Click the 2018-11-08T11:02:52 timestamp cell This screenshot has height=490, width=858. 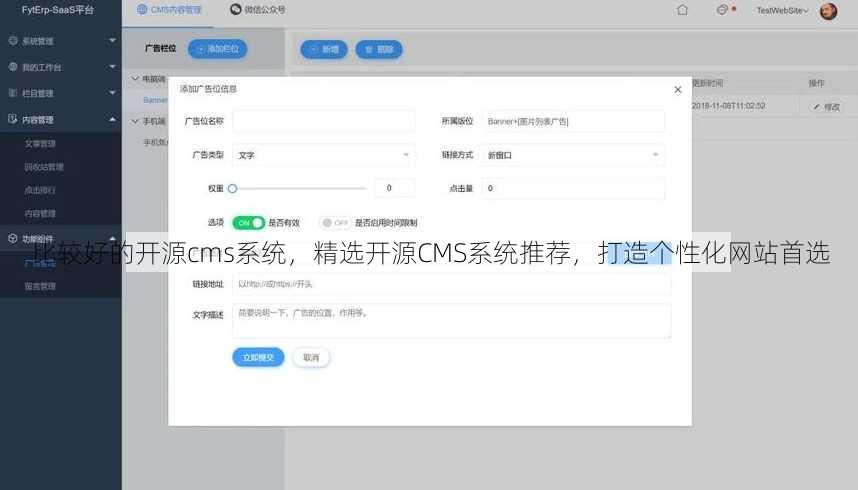728,106
